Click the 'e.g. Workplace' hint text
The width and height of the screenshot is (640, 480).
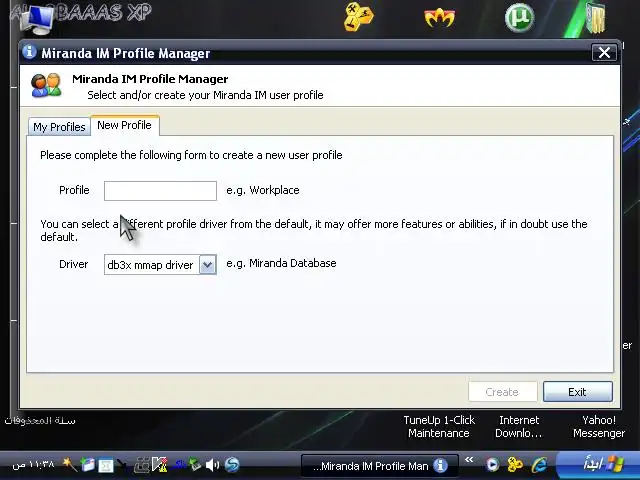tap(263, 190)
